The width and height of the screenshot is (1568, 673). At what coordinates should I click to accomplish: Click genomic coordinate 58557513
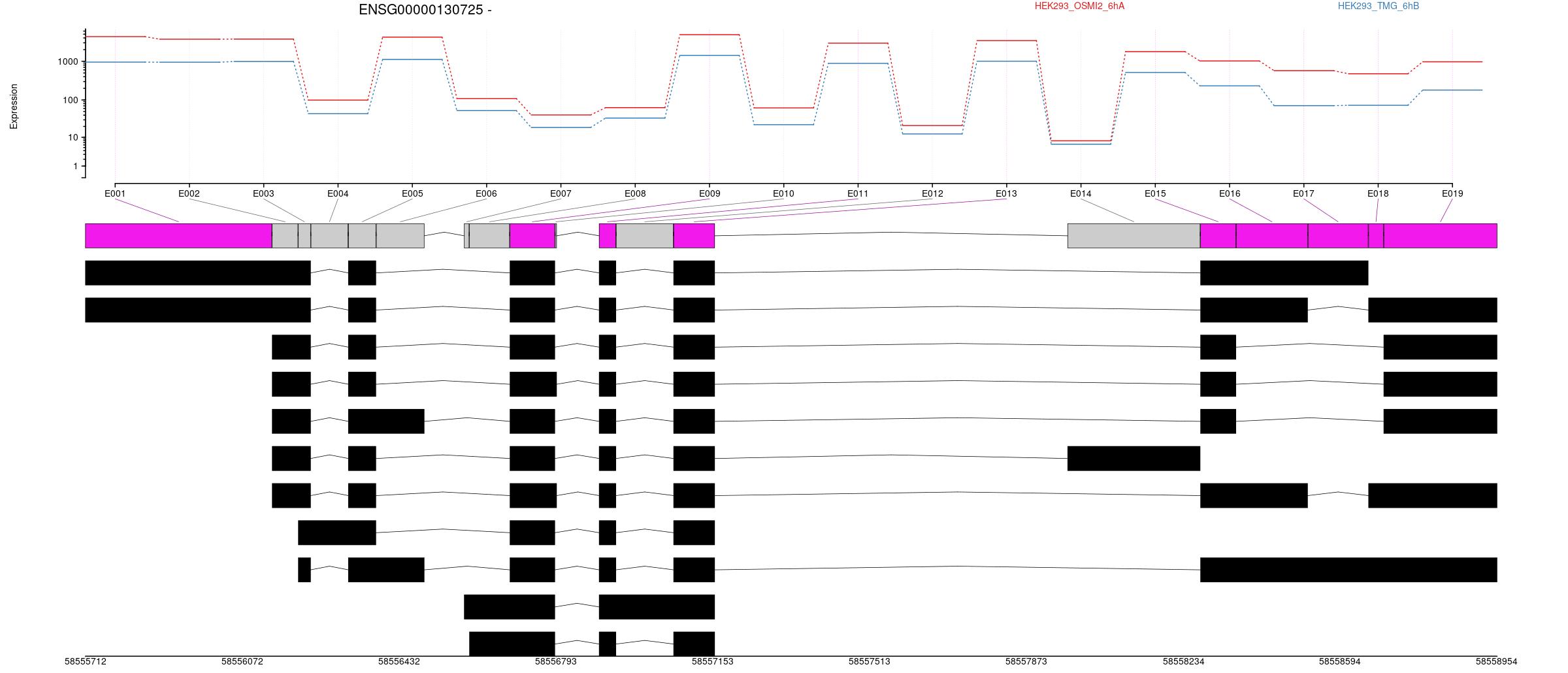(870, 661)
